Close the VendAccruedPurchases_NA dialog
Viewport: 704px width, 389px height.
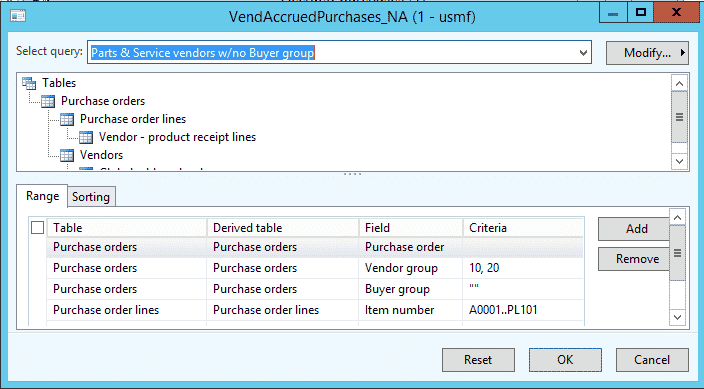[676, 12]
